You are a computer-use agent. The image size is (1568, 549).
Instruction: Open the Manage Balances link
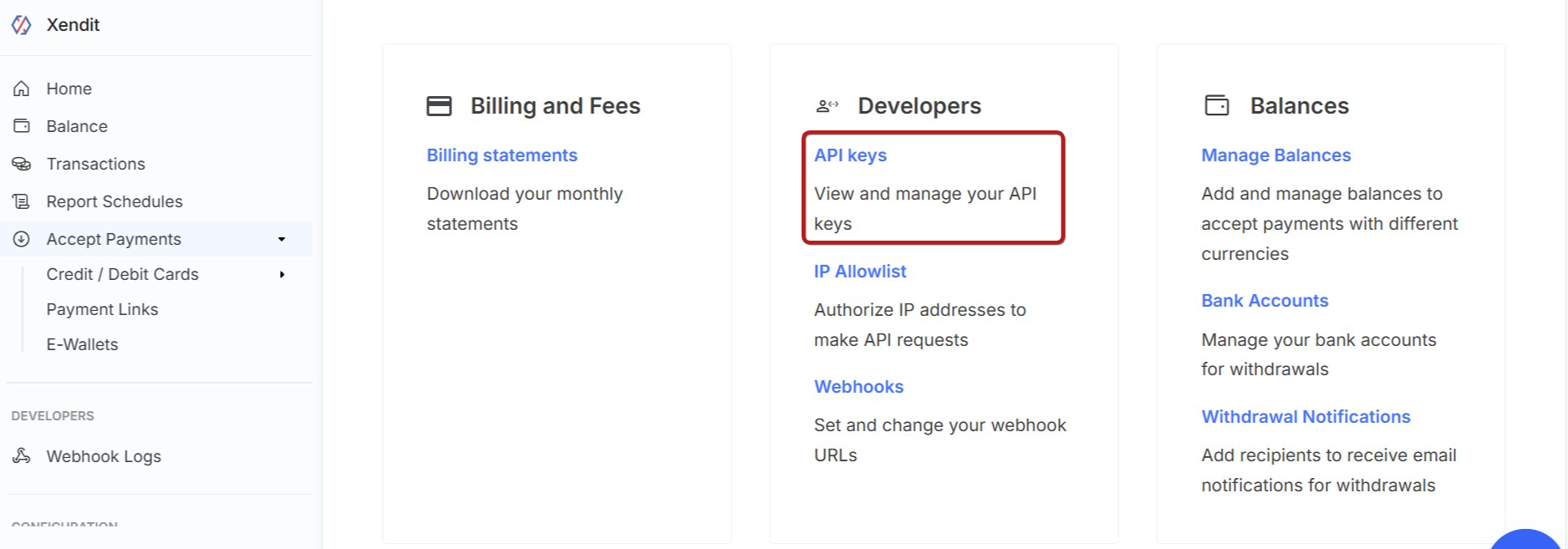(1275, 155)
